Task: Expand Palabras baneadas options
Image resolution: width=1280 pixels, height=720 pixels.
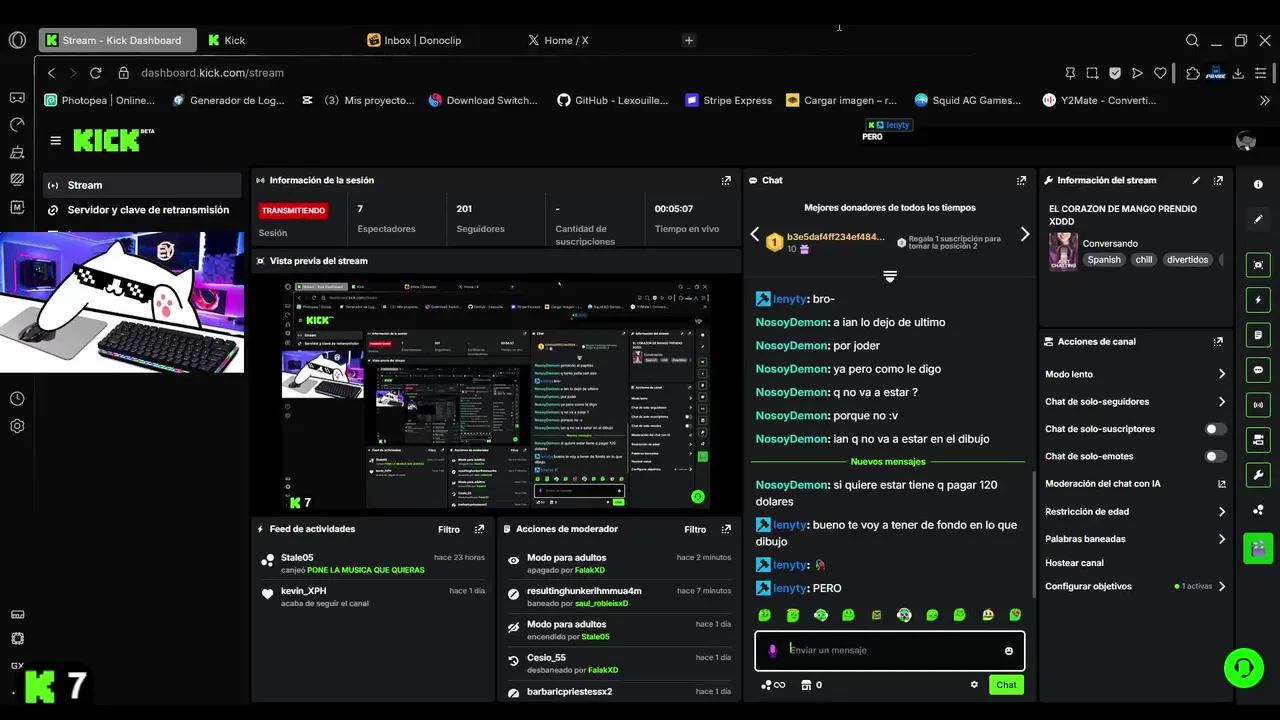Action: pos(1222,539)
